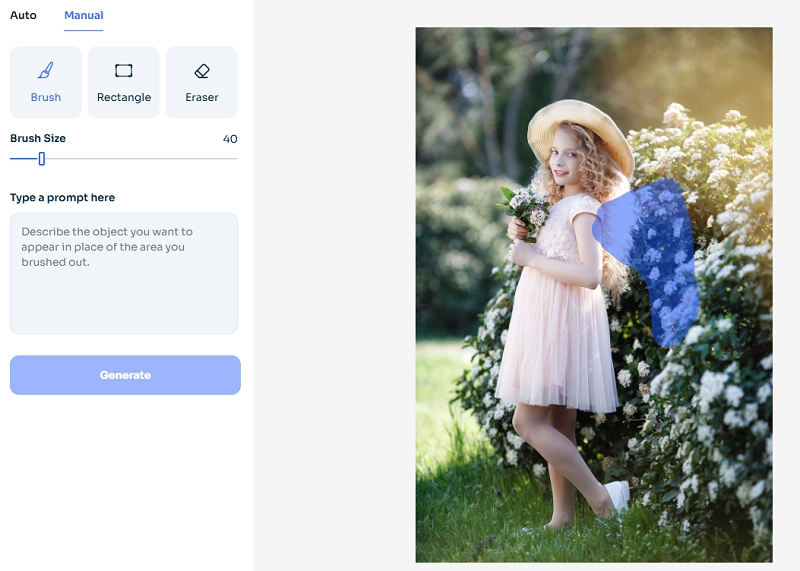This screenshot has height=571, width=800.
Task: Focus the prompt description text box
Action: 124,272
